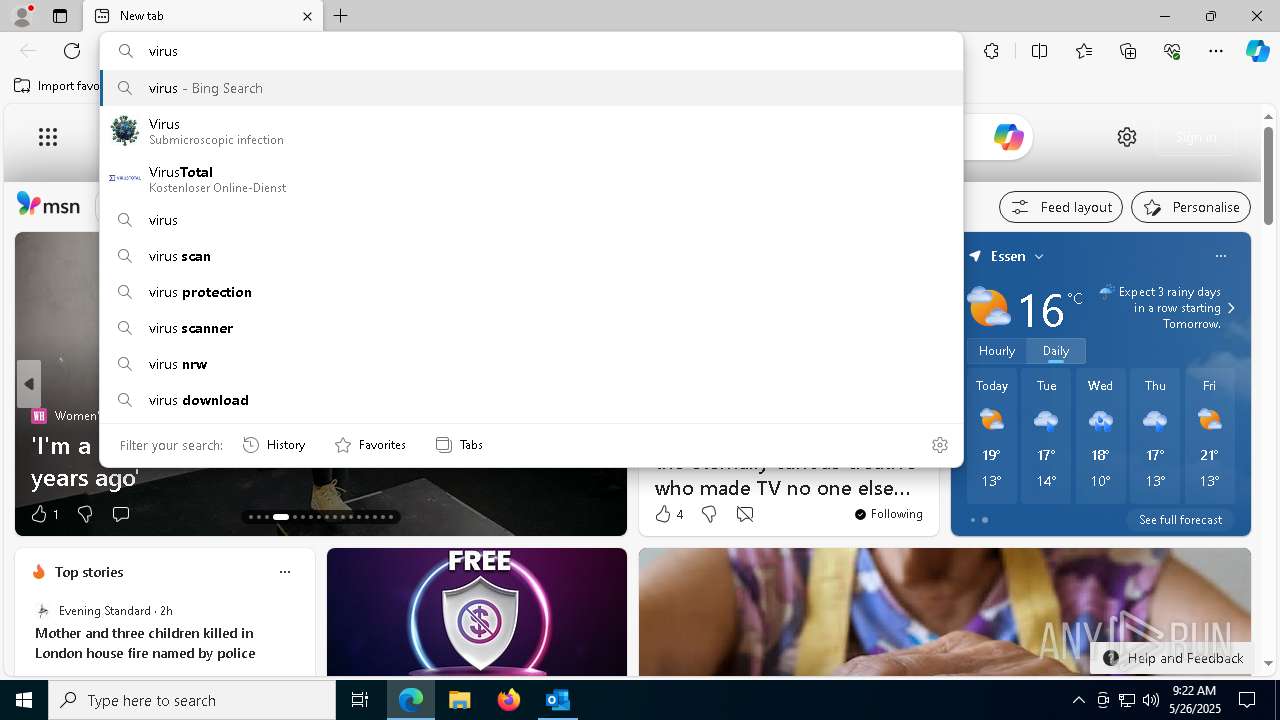Open search suggestion settings gear
This screenshot has width=1280, height=720.
[940, 445]
